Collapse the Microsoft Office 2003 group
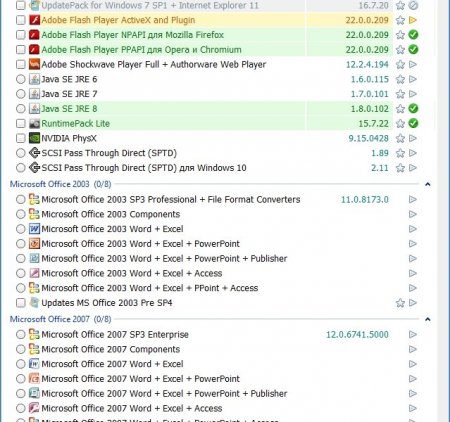 [428, 184]
